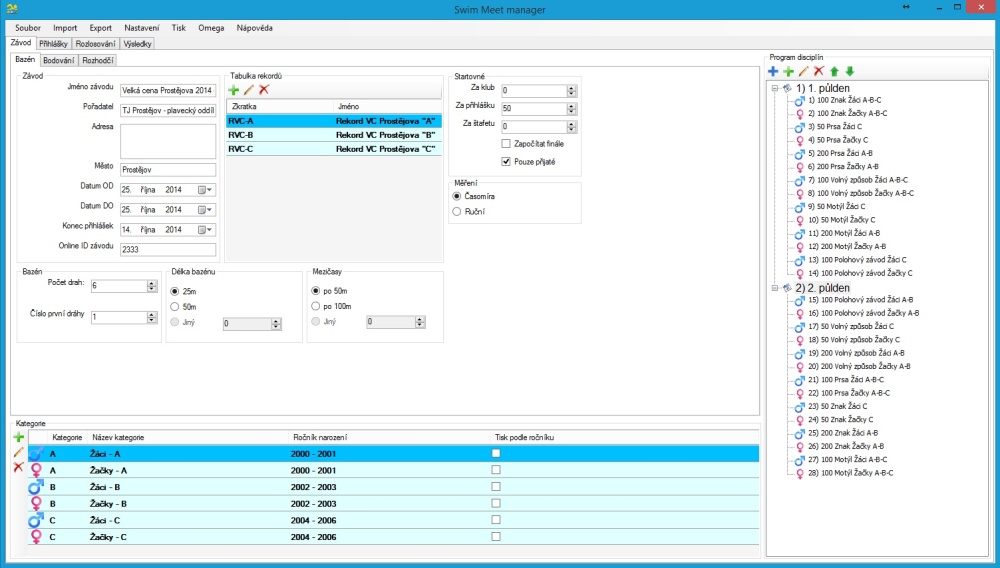Click the Číslo první dráhy spinner arrows

pyautogui.click(x=152, y=317)
